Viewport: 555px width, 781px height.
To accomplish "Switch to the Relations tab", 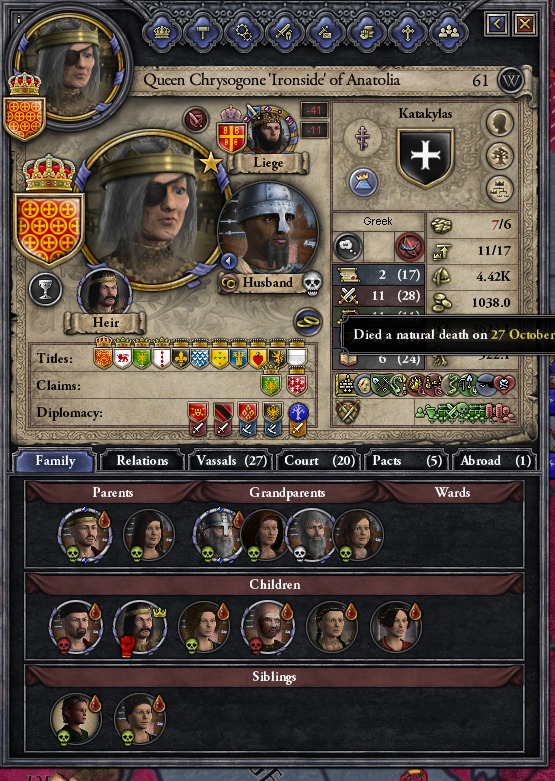I will tap(142, 461).
